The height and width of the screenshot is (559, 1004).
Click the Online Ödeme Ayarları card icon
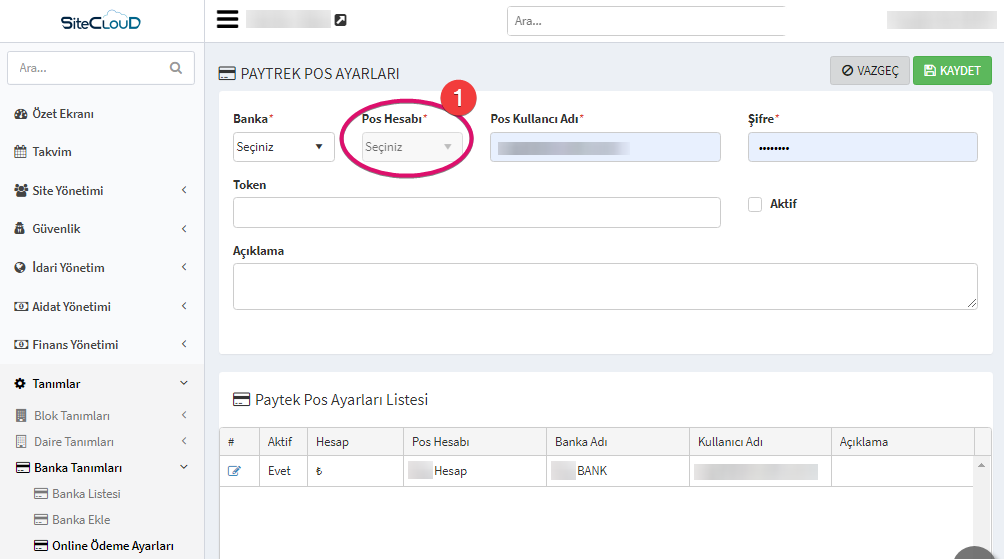(x=41, y=546)
